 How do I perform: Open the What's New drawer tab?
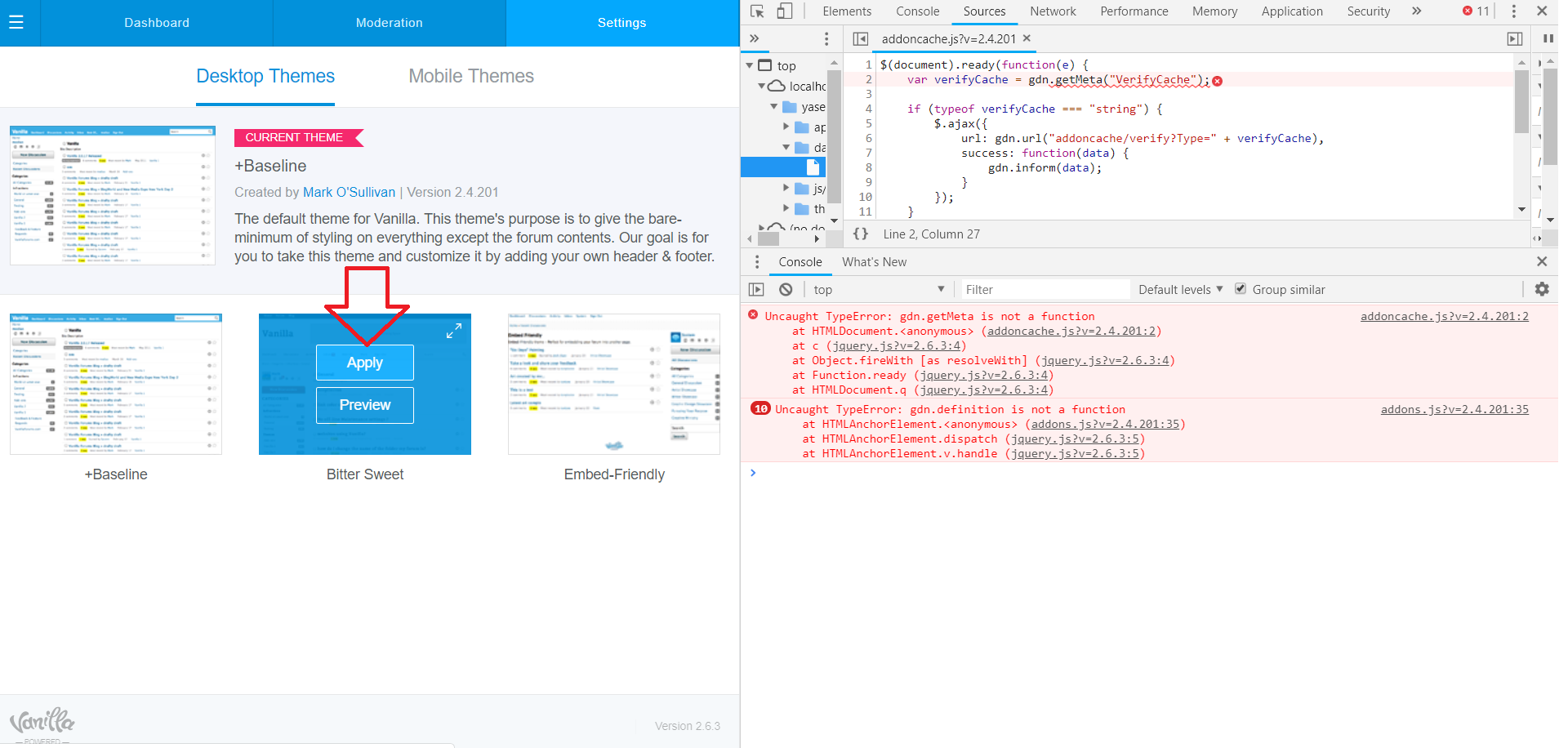(x=874, y=262)
